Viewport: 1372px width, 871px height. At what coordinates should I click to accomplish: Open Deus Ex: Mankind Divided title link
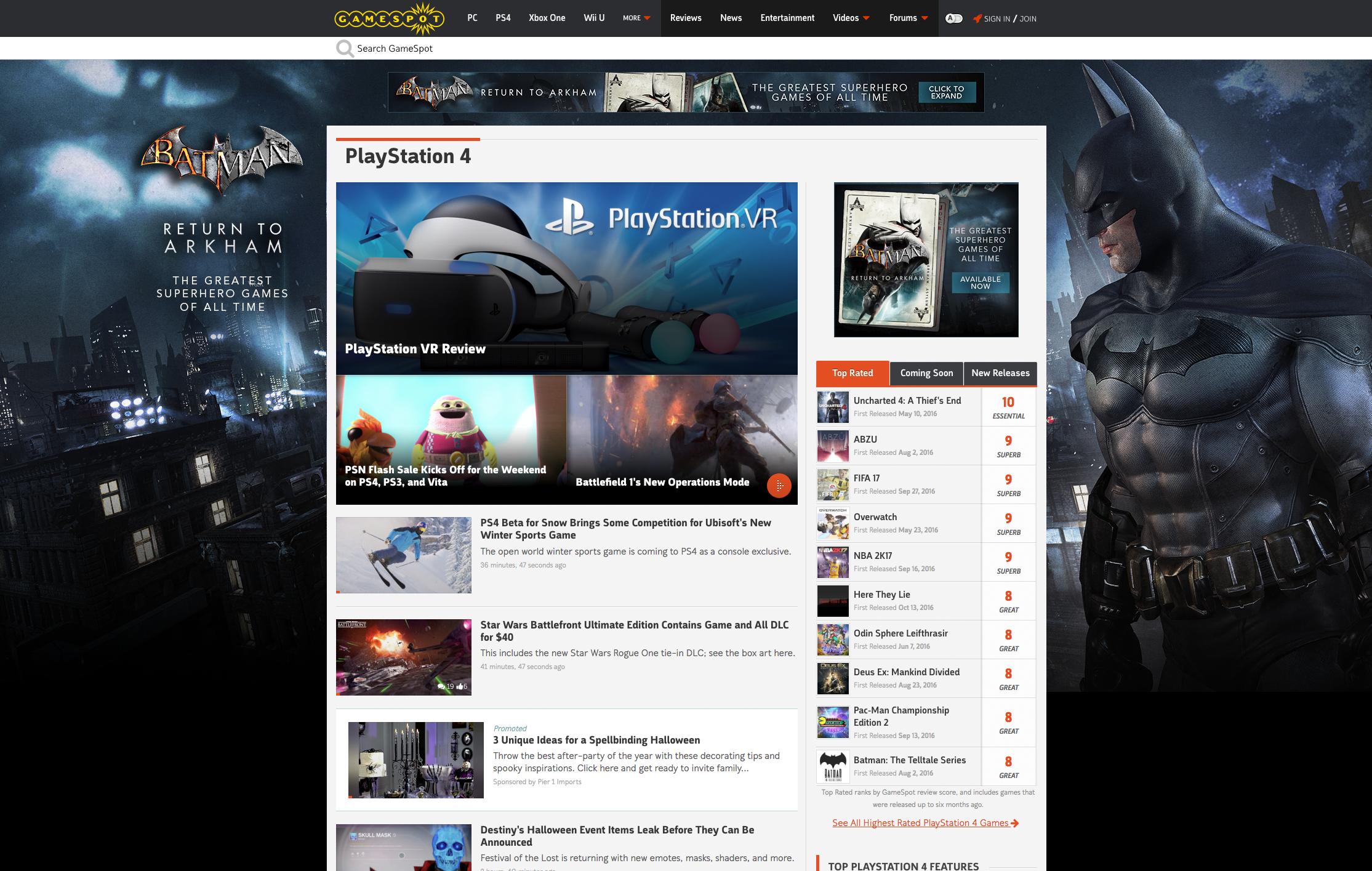(x=907, y=672)
